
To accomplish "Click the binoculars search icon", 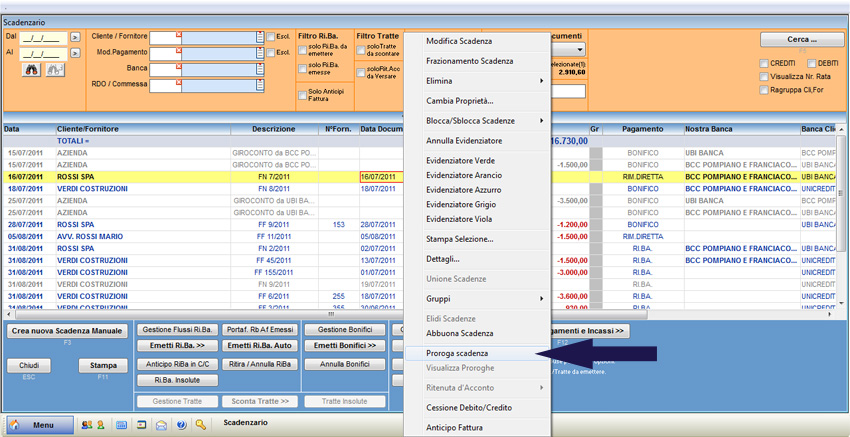I will click(x=31, y=70).
